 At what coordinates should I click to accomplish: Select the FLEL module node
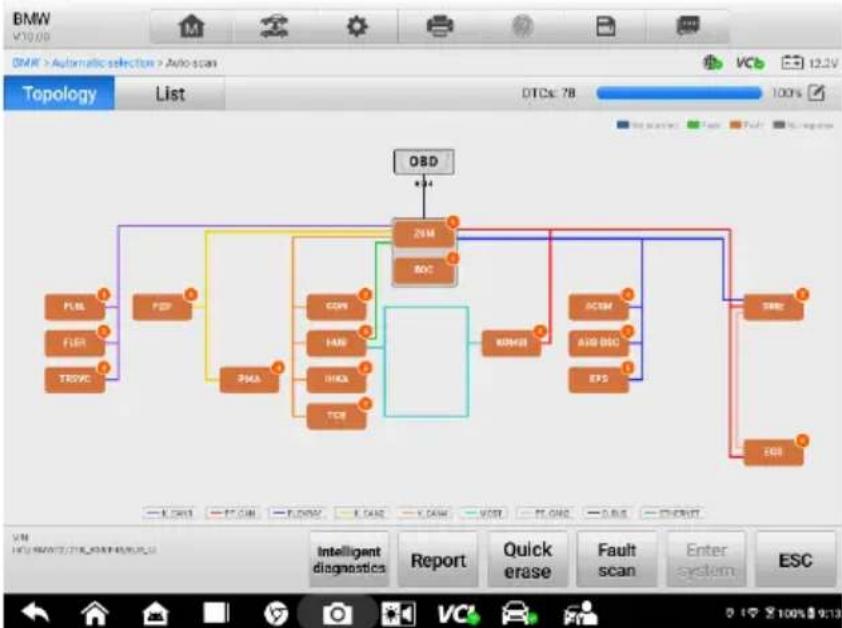tap(75, 307)
